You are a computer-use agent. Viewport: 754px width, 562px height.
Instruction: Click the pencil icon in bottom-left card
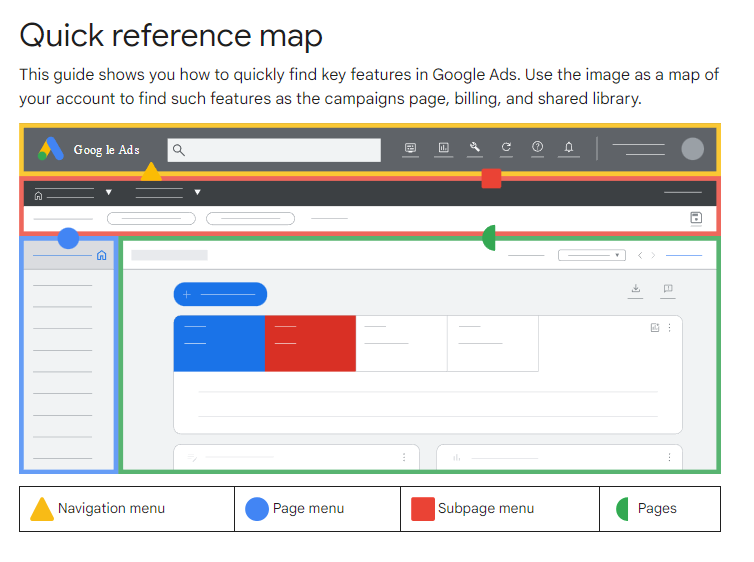(x=192, y=458)
